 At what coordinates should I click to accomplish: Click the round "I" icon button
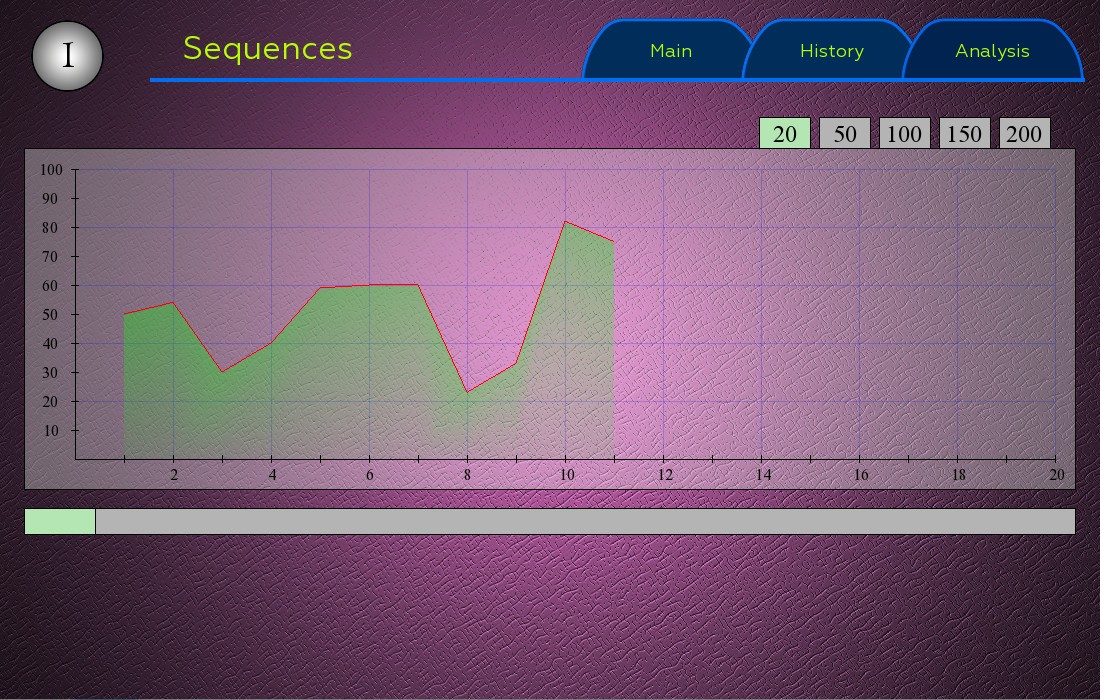(68, 56)
